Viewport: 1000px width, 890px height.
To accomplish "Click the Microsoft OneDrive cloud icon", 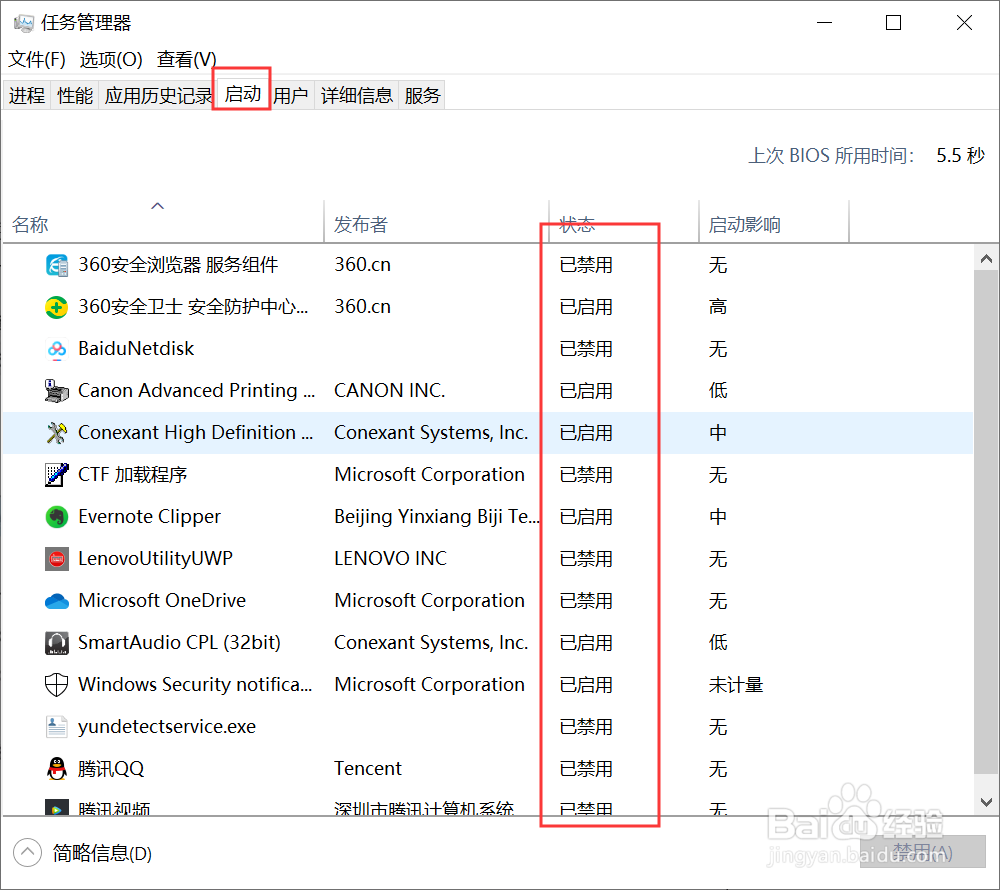I will click(x=57, y=601).
